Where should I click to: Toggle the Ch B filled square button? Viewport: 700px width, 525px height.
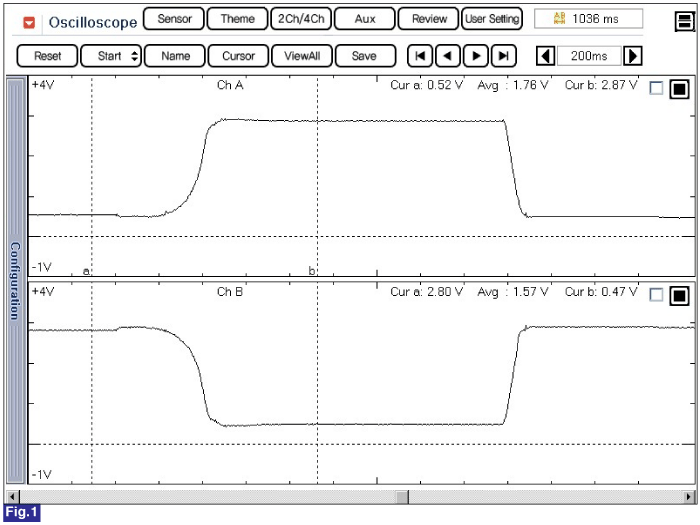679,296
